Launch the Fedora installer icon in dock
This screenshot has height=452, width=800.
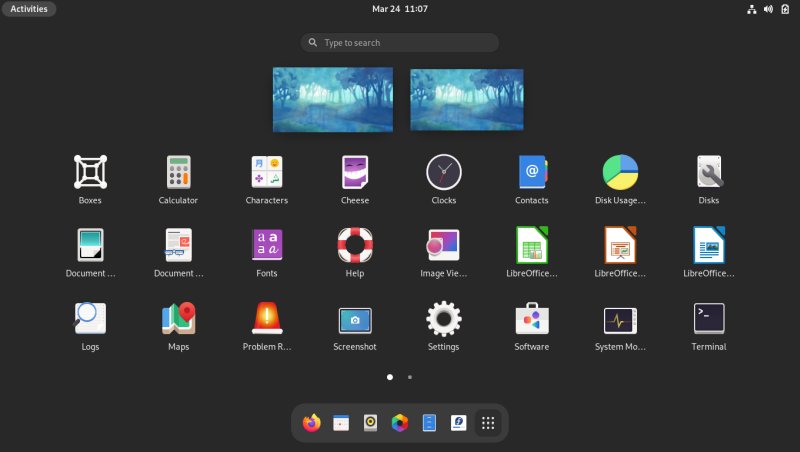coord(459,423)
